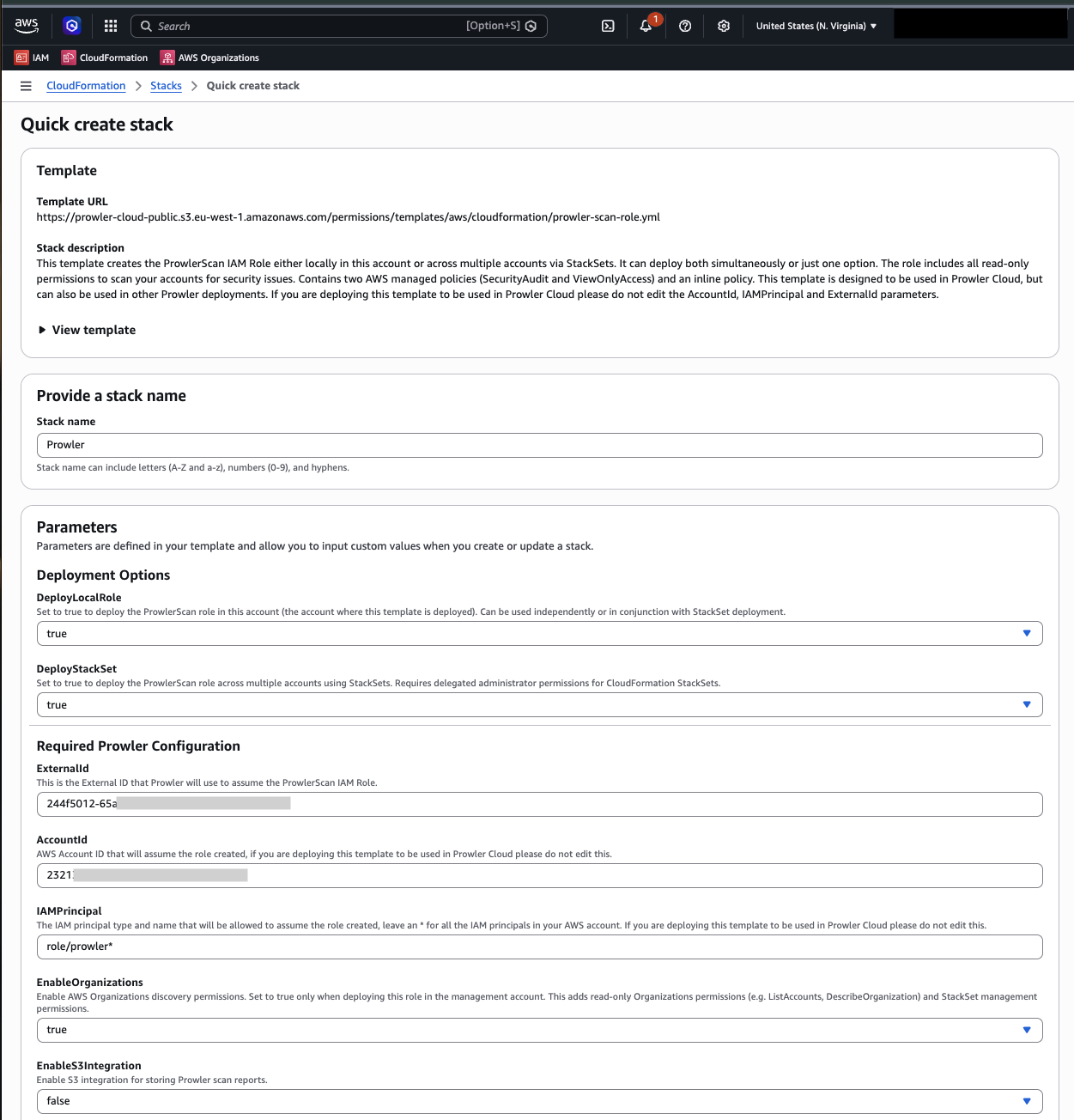Click the IAMPrincipal input field
This screenshot has width=1074, height=1120.
coord(539,947)
